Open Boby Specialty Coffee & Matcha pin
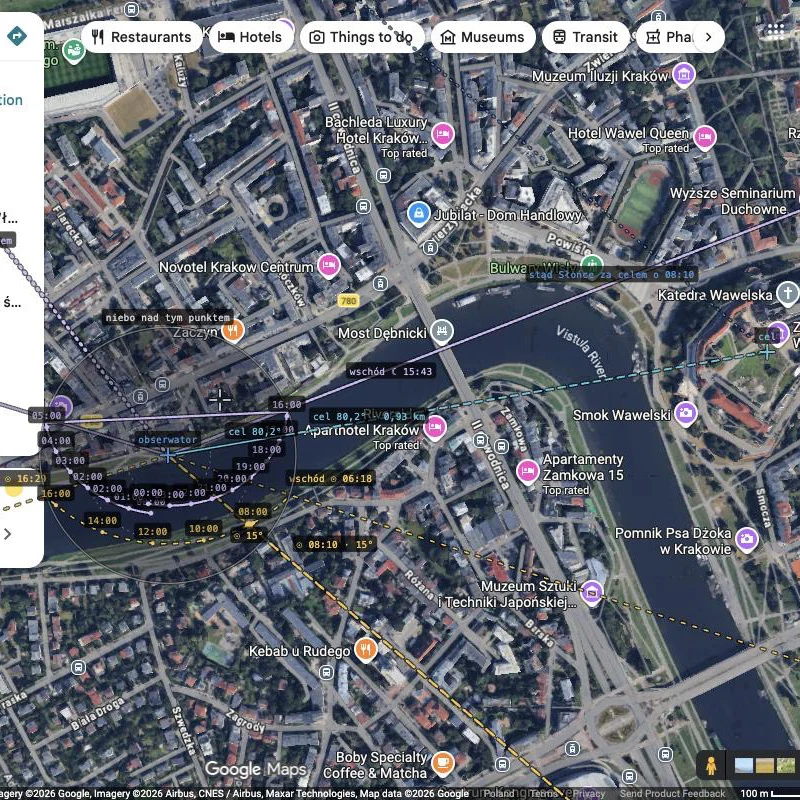Viewport: 800px width, 800px height. 443,763
